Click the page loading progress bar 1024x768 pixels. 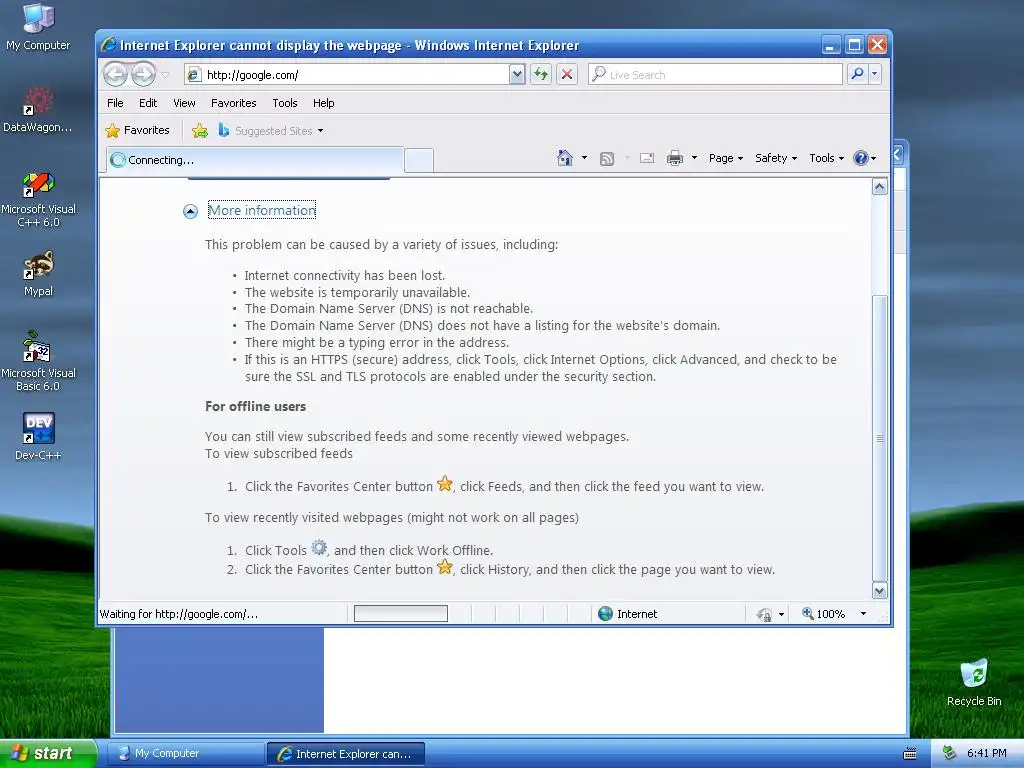point(400,613)
